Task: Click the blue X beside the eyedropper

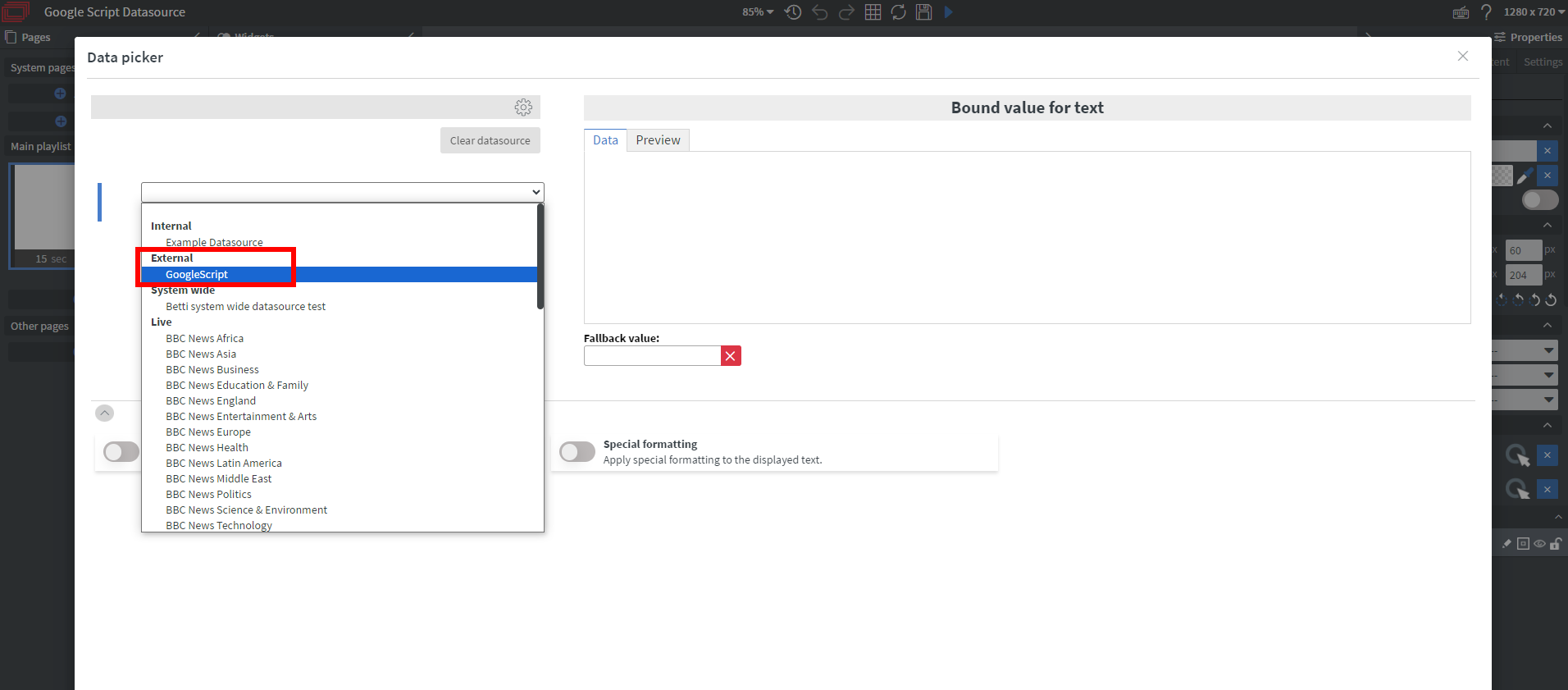Action: pyautogui.click(x=1547, y=176)
